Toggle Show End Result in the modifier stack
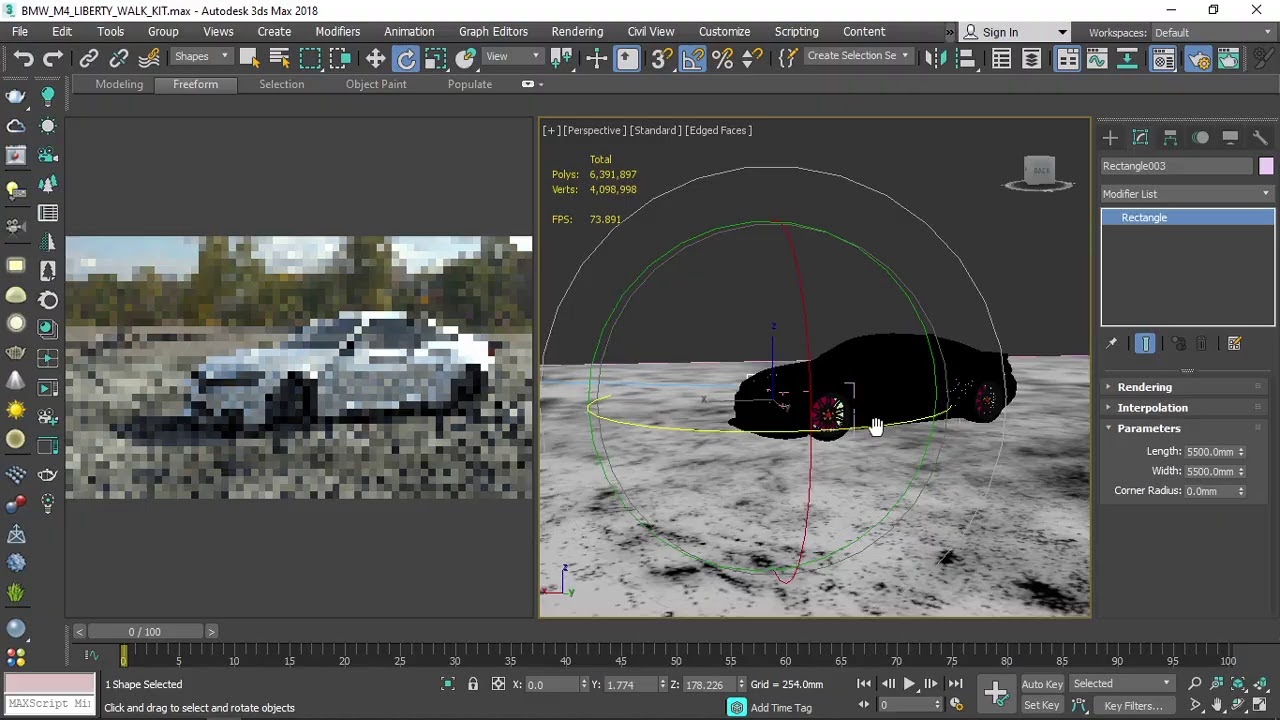Viewport: 1280px width, 720px height. click(x=1146, y=344)
